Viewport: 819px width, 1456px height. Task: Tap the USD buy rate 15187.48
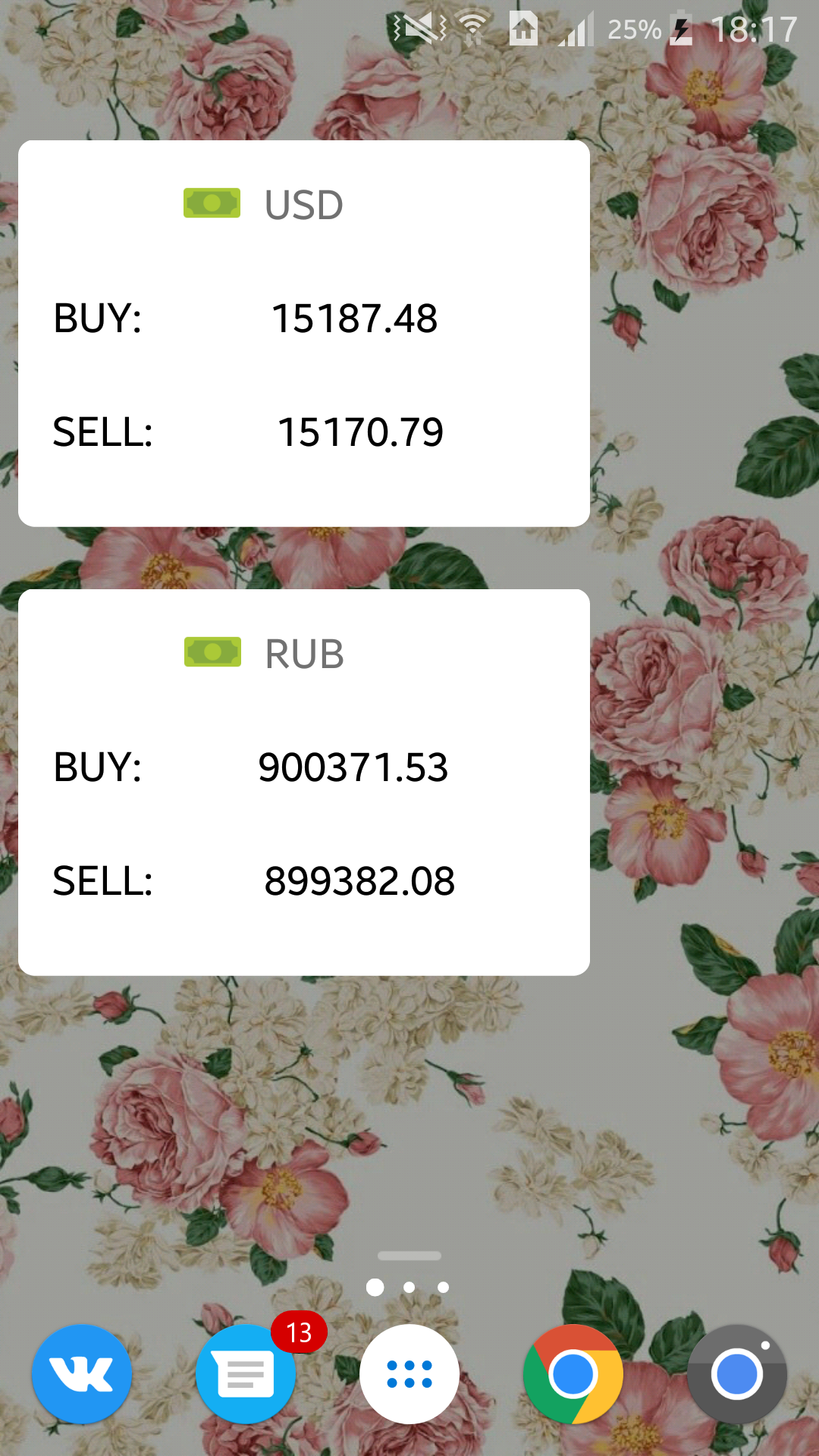tap(354, 318)
